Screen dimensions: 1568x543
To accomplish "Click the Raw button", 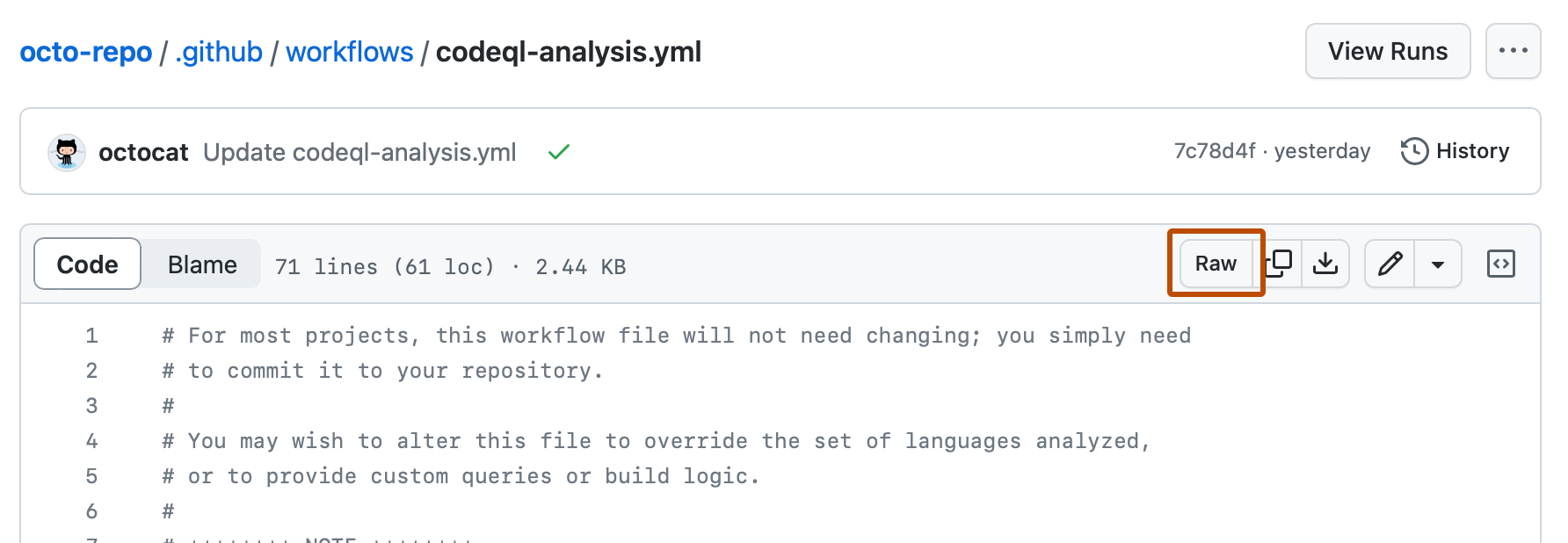I will 1216,264.
